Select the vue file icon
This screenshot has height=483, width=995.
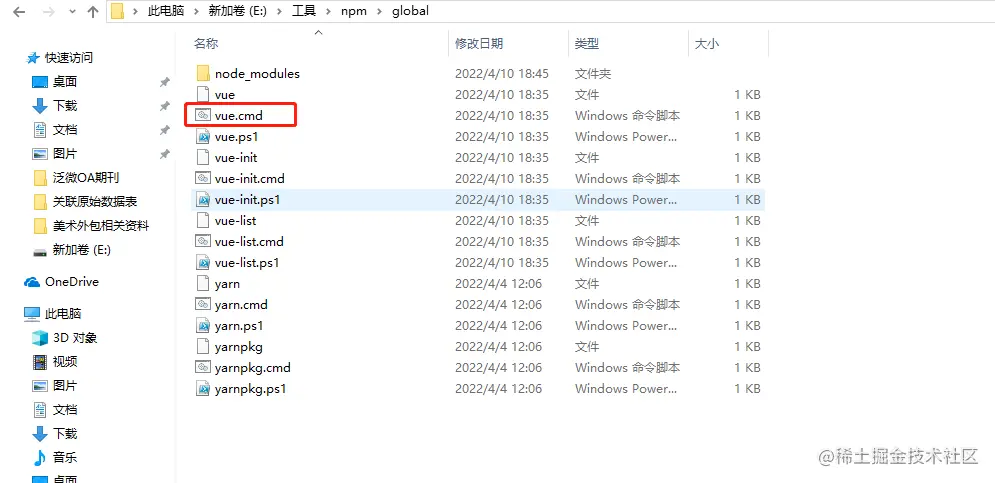[203, 94]
